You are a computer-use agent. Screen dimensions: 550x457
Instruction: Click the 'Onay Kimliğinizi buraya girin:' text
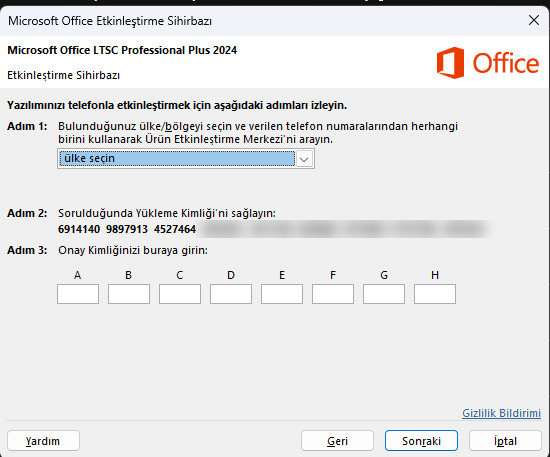[x=133, y=250]
